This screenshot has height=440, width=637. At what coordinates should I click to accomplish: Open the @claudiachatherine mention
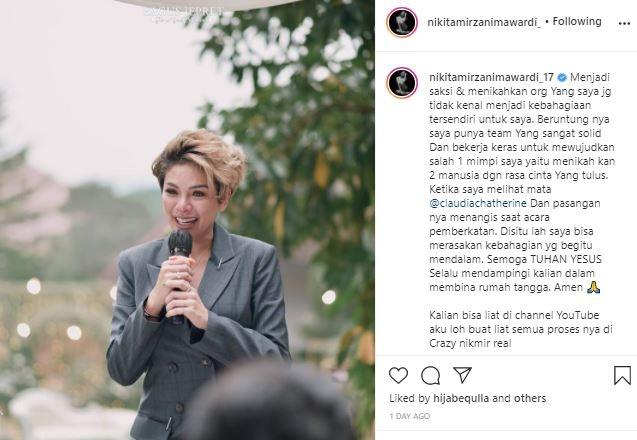478,203
